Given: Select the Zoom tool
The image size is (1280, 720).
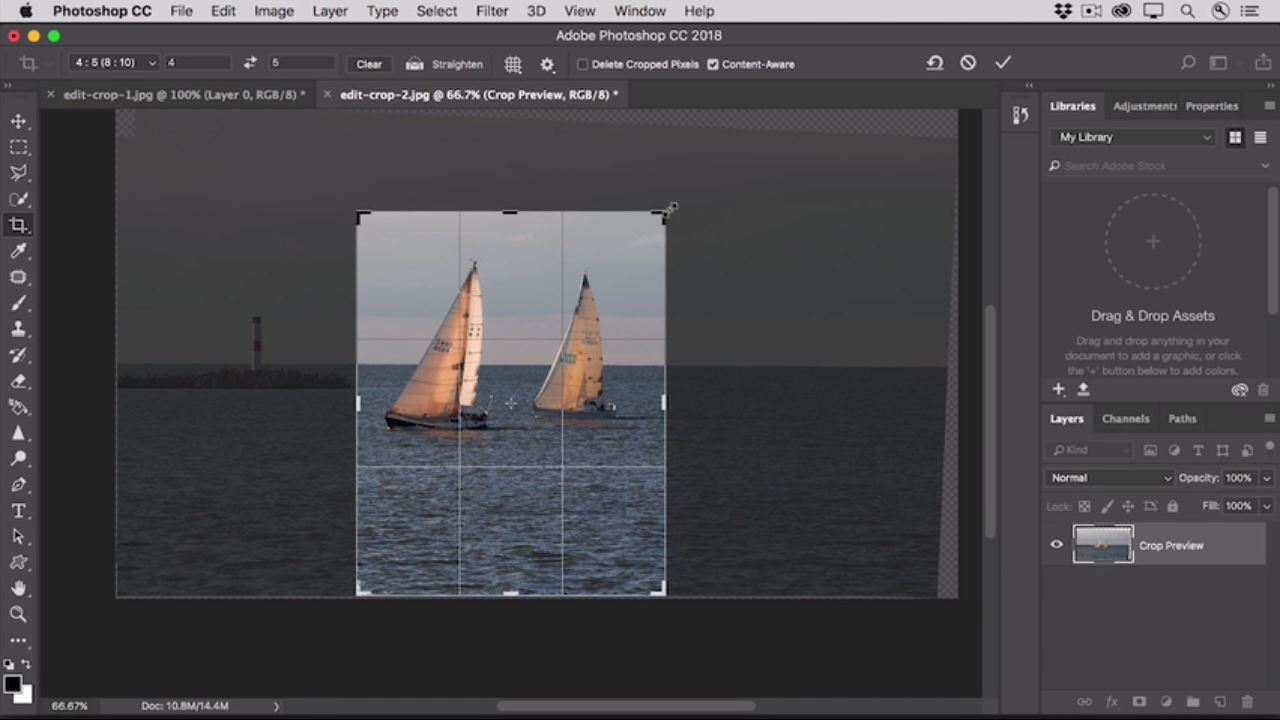Looking at the screenshot, I should click(x=18, y=614).
